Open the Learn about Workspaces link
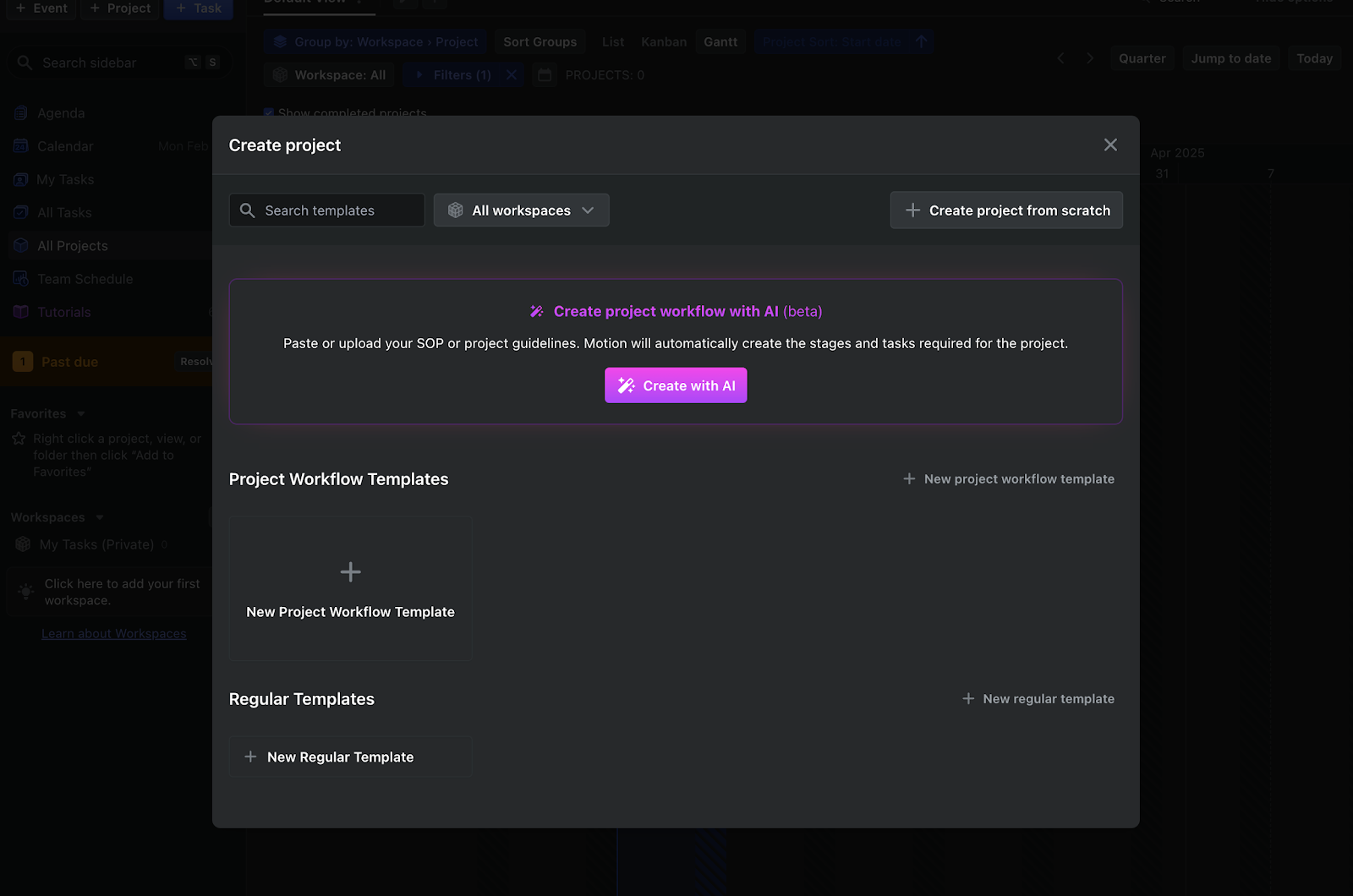Screen dimensions: 1353x896 [x=114, y=634]
